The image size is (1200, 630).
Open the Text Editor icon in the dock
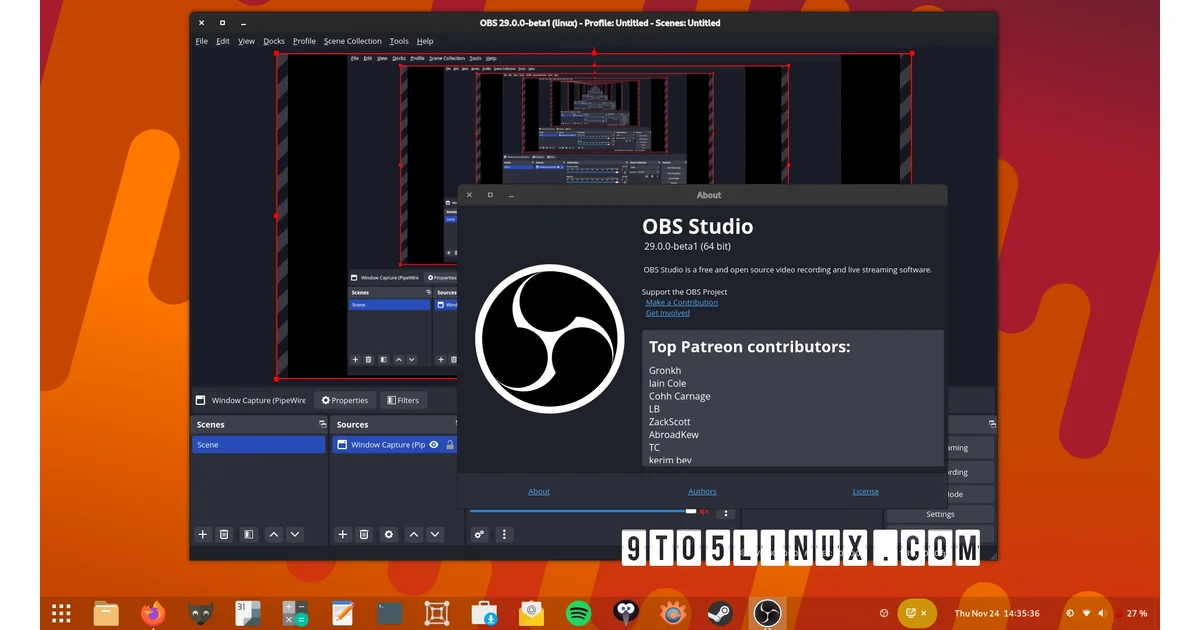[342, 613]
